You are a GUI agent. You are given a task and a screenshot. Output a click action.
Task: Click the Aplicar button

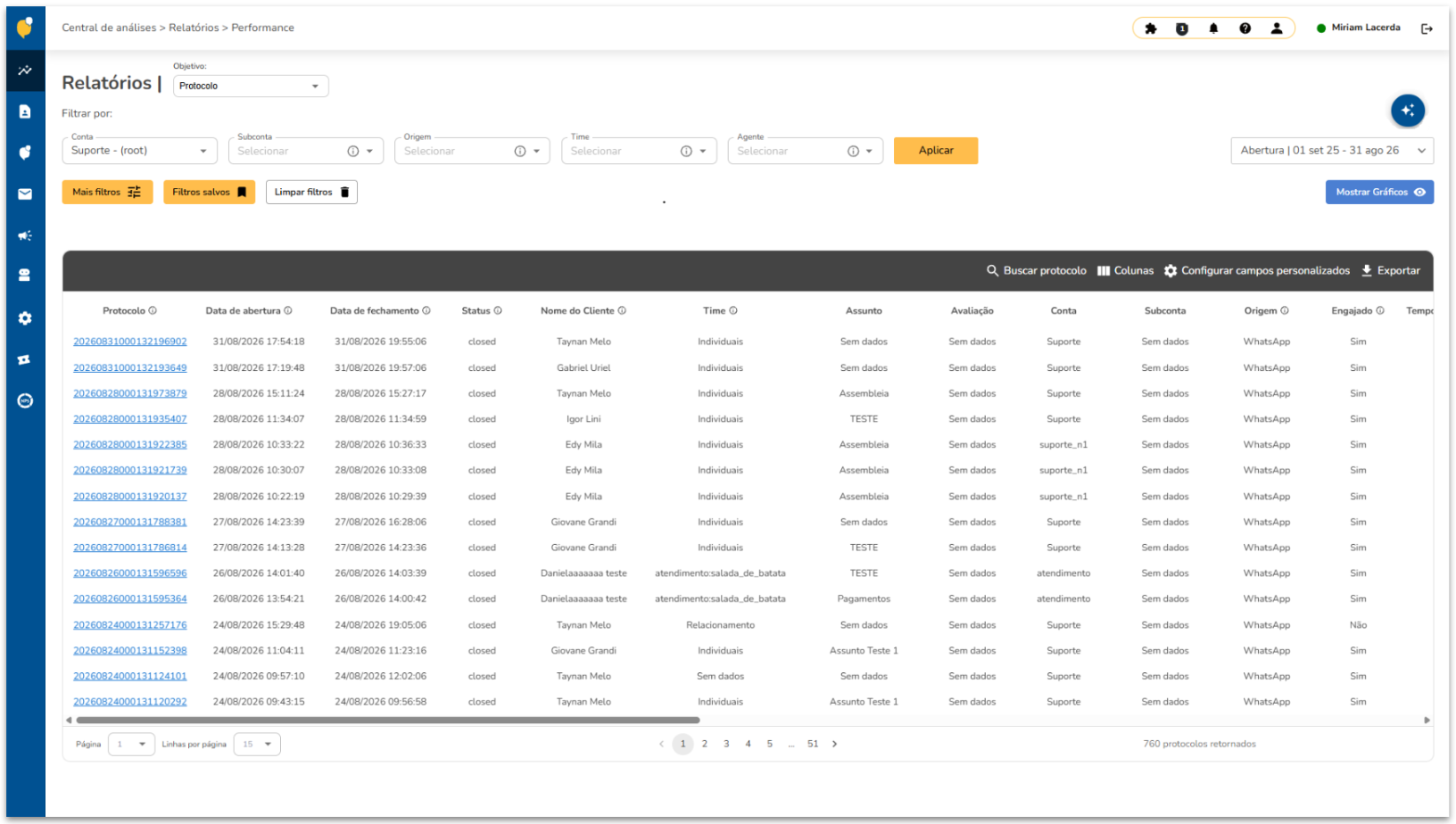pyautogui.click(x=936, y=151)
